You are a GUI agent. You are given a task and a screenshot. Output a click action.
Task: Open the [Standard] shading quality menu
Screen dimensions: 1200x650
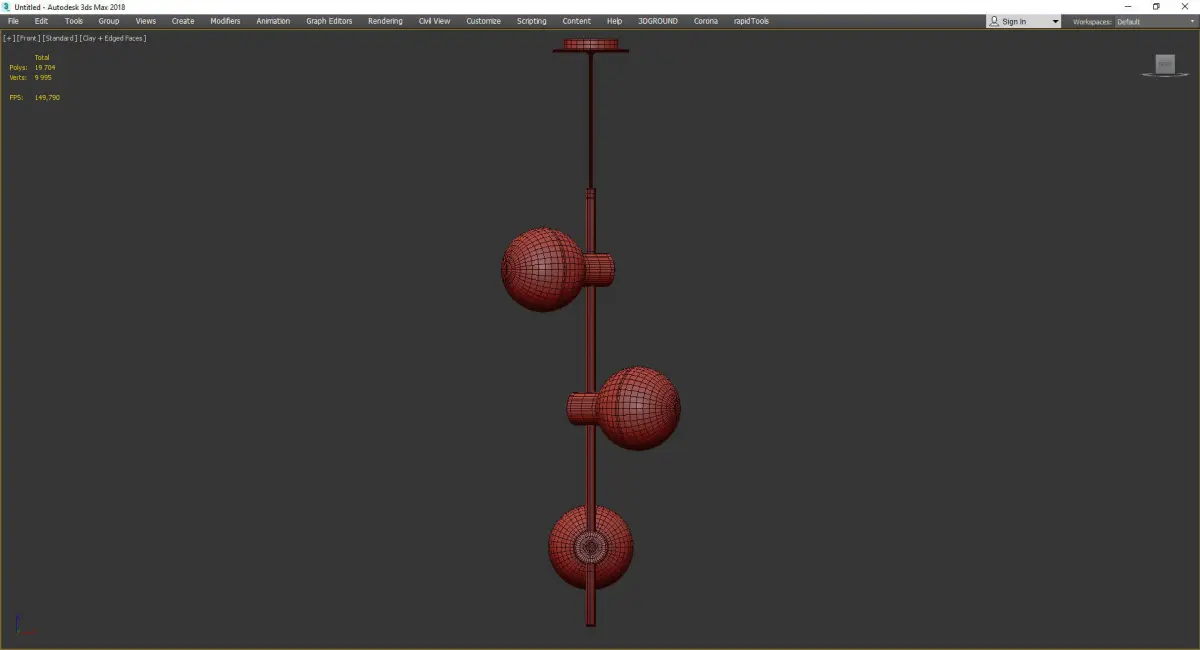tap(60, 38)
